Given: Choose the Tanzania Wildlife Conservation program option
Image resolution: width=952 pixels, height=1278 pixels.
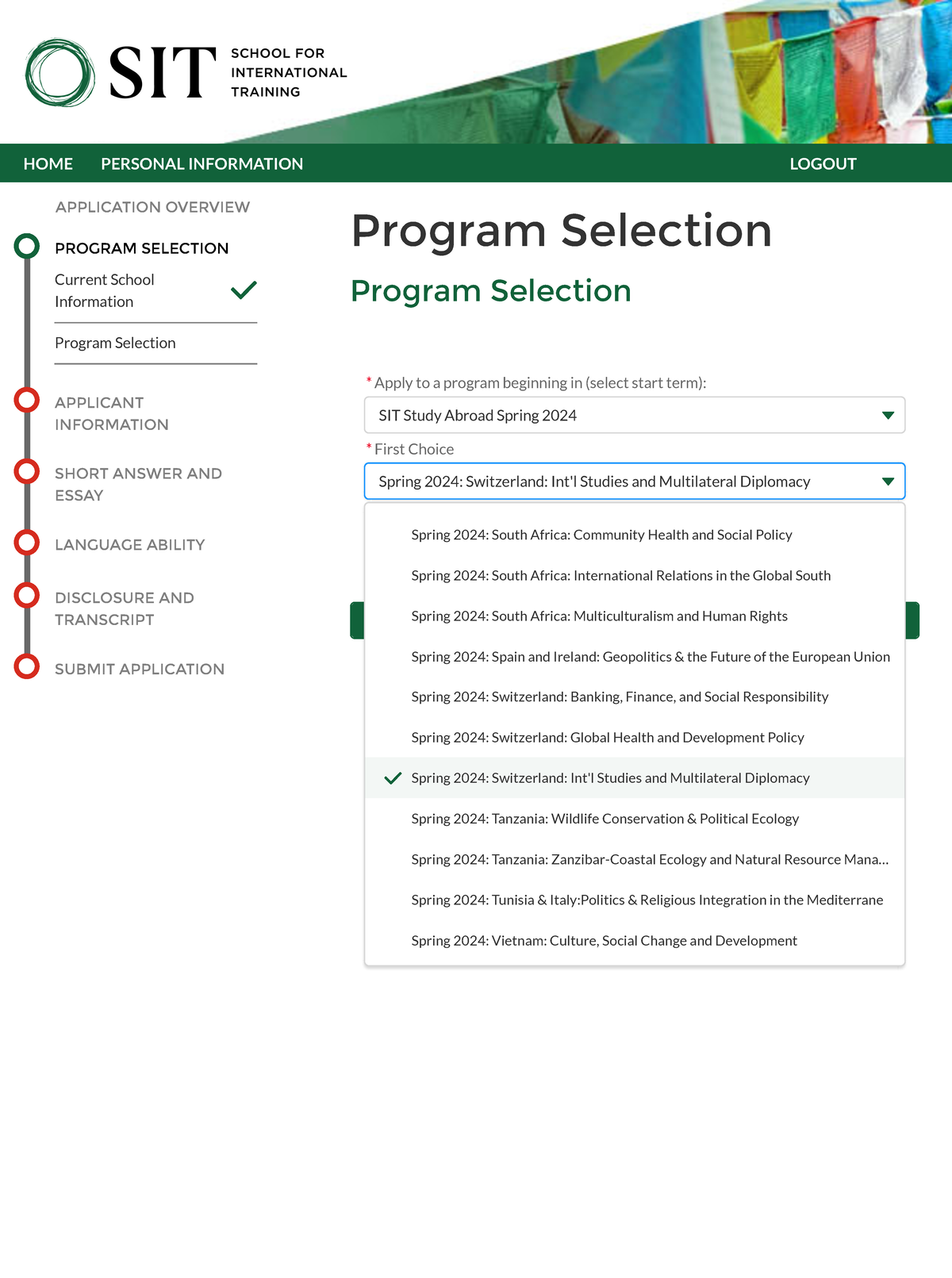Looking at the screenshot, I should point(605,819).
